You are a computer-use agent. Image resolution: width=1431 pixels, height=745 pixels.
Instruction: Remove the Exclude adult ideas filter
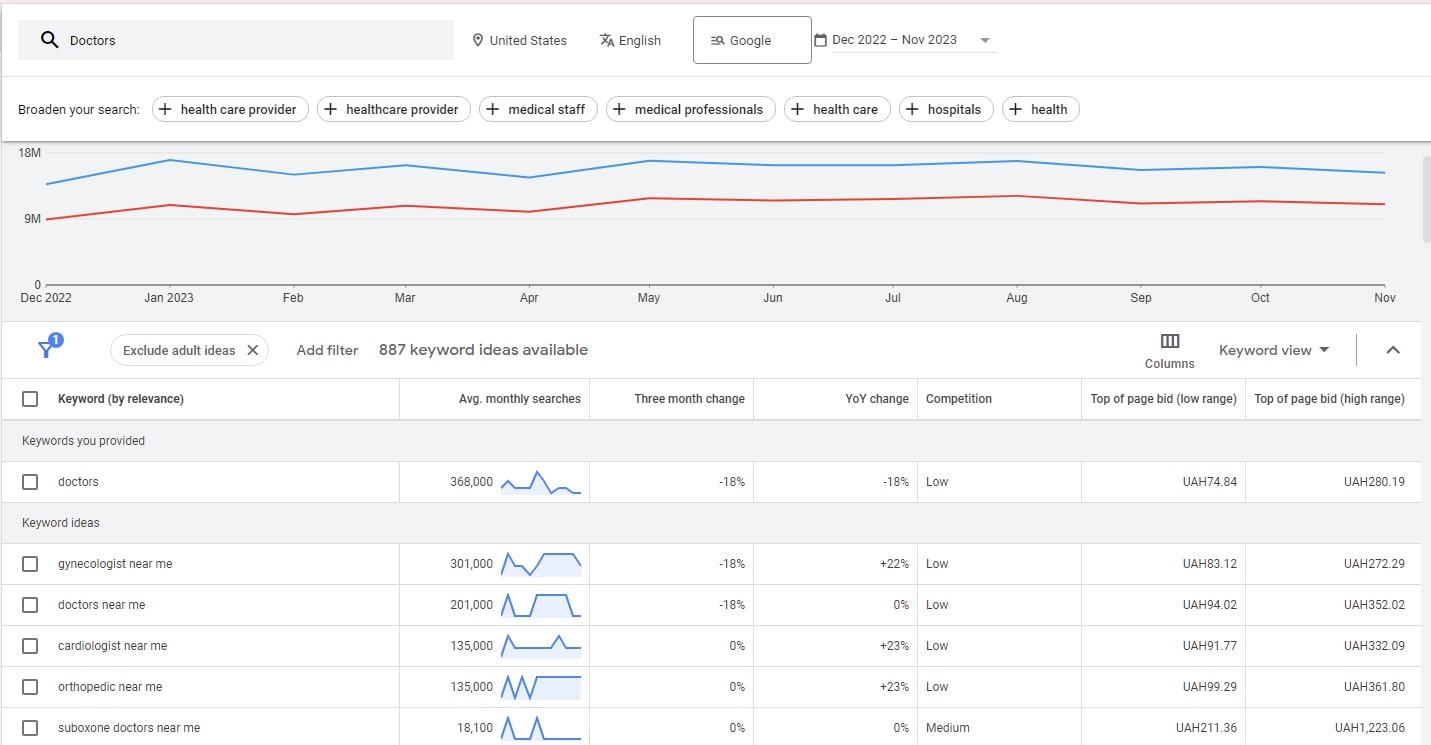(252, 350)
